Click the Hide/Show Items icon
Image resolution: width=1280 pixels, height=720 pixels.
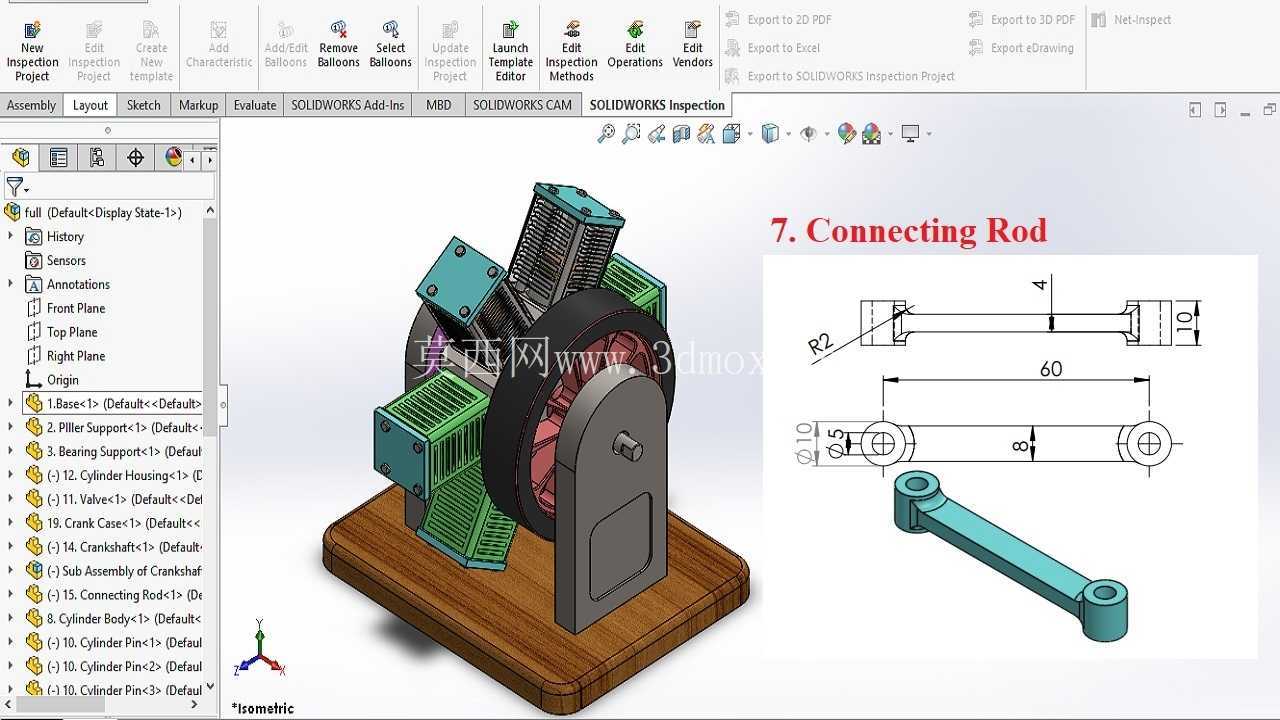coord(808,133)
